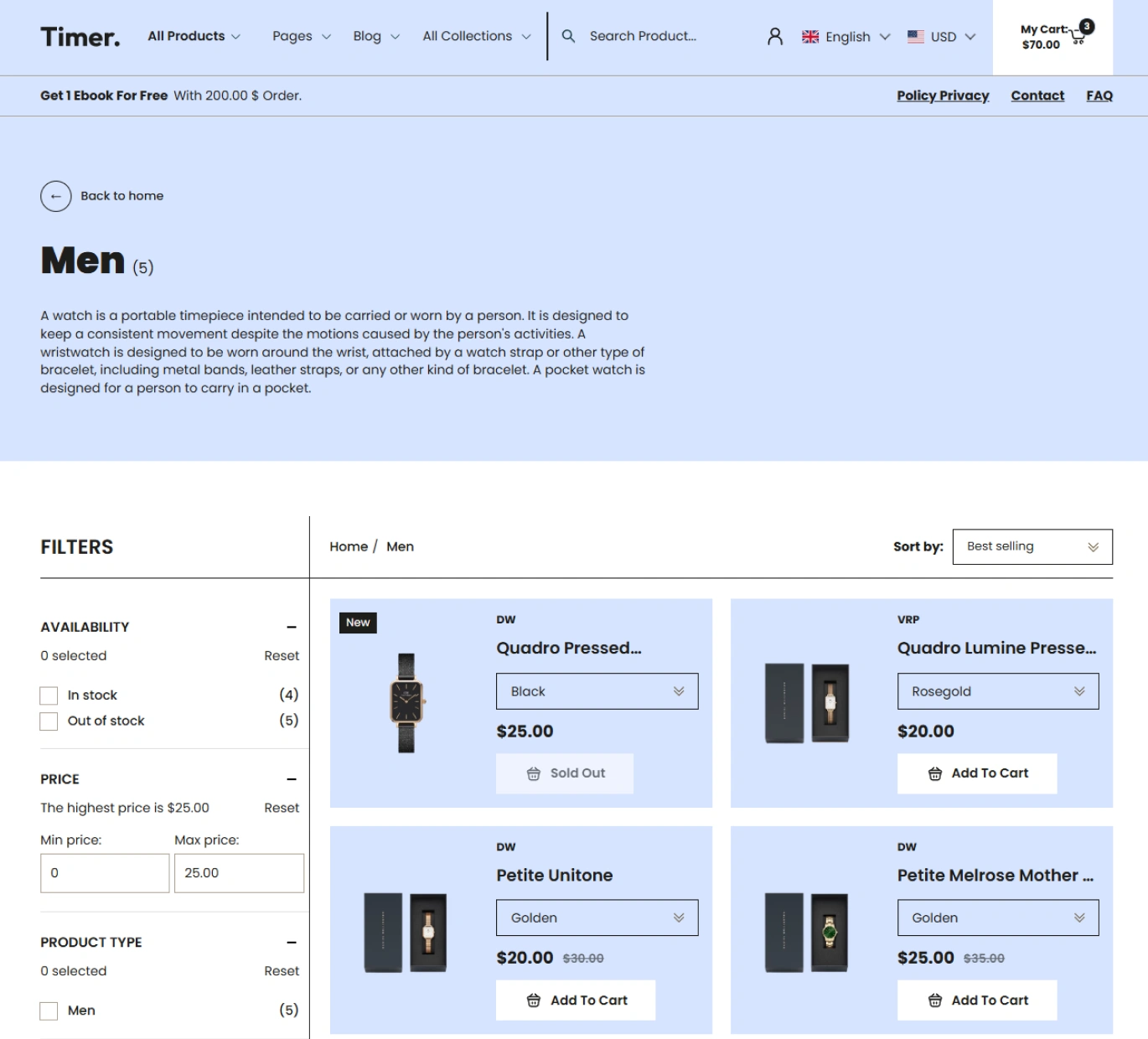The height and width of the screenshot is (1039, 1148).
Task: Click the Max price input field
Action: point(239,873)
